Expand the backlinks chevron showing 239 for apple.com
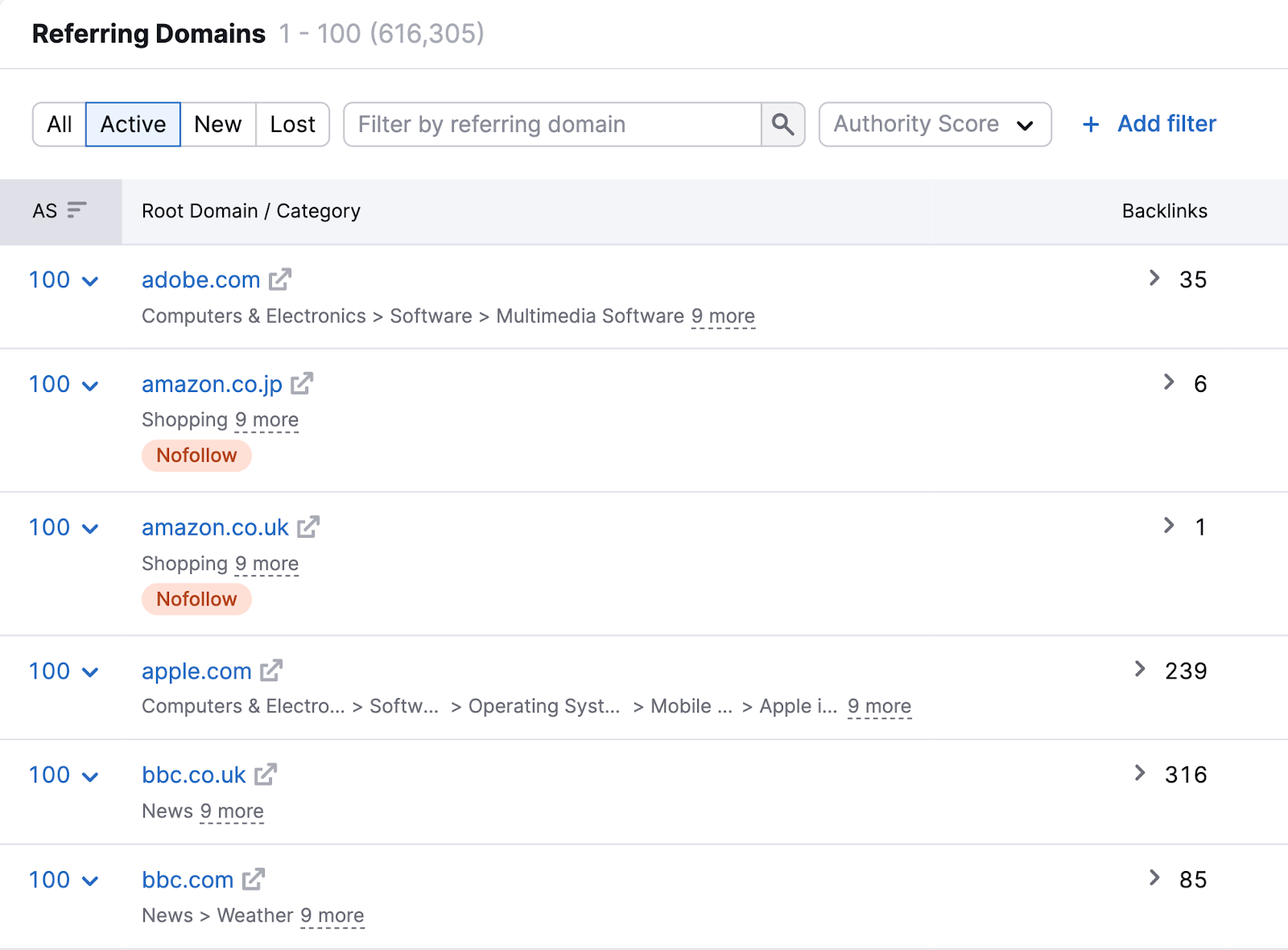The height and width of the screenshot is (950, 1288). (1141, 669)
